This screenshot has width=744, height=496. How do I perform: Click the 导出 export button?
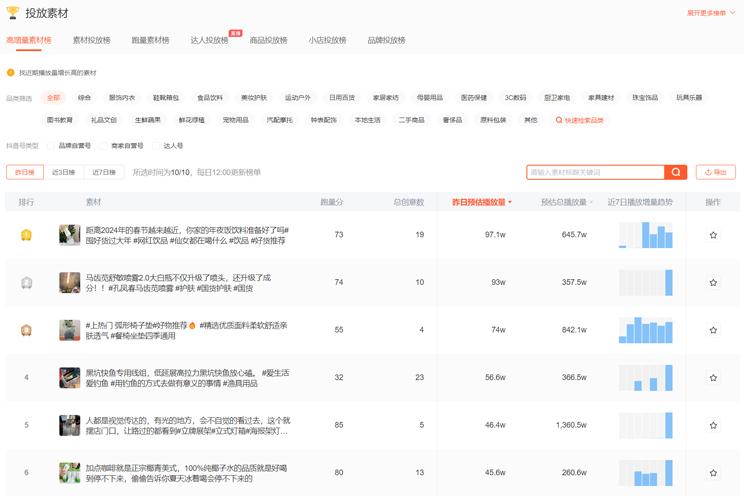tap(715, 172)
